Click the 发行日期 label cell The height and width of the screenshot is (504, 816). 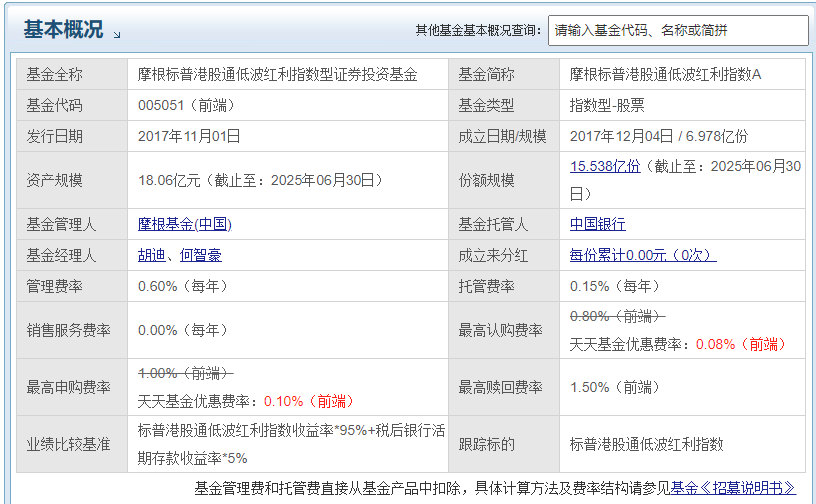(72, 136)
